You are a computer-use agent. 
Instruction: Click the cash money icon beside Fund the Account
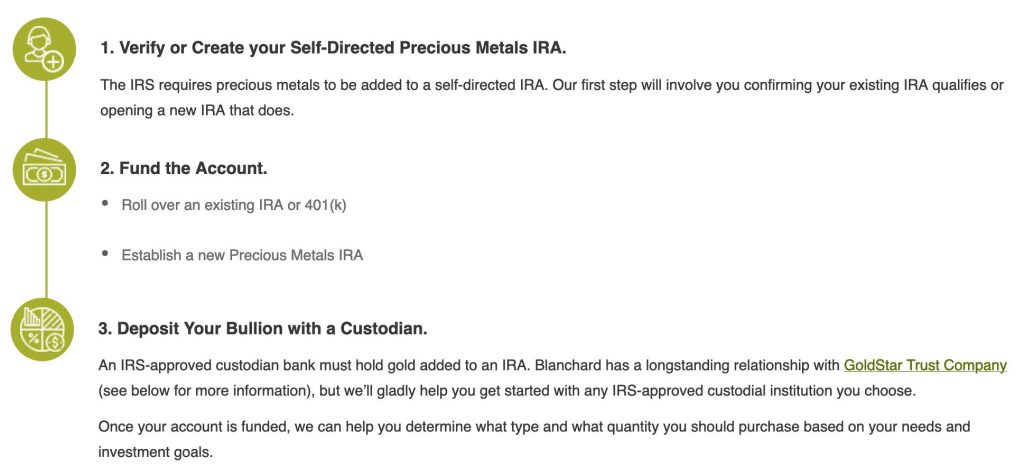tap(43, 170)
